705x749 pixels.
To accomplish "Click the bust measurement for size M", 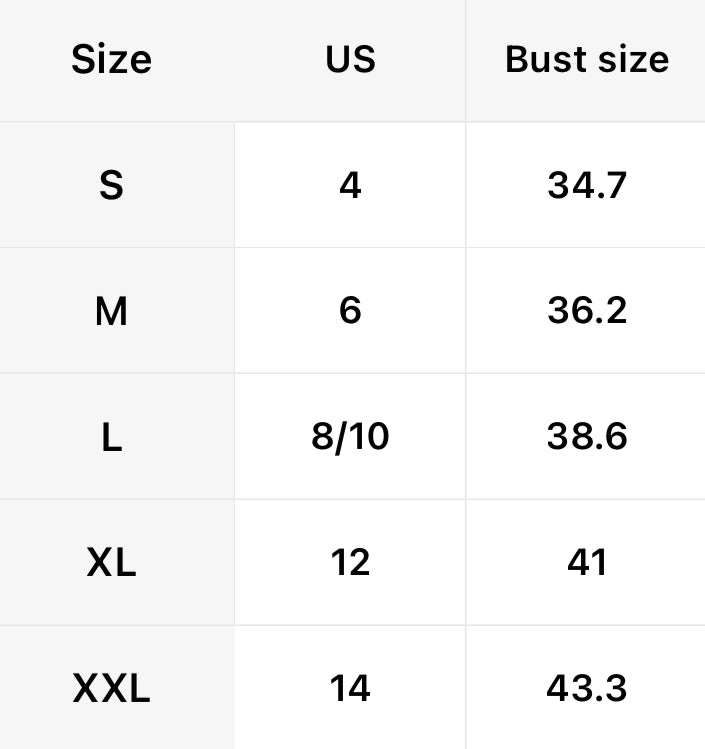I will [x=586, y=312].
